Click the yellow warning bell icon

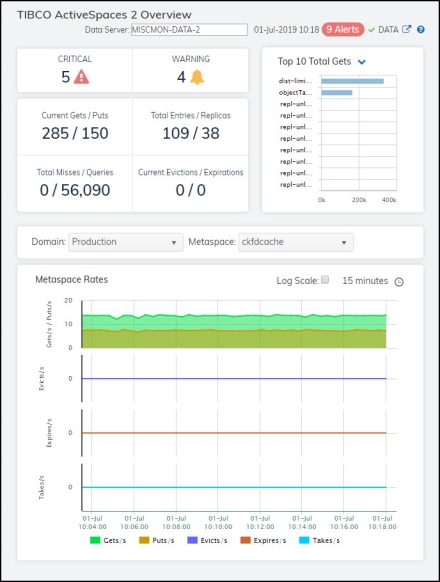point(197,77)
